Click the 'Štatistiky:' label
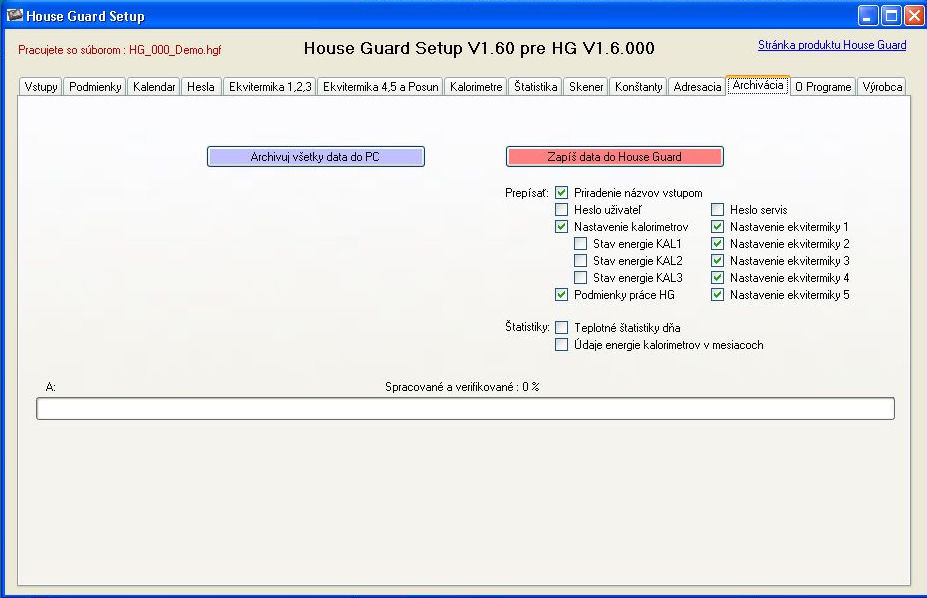This screenshot has width=927, height=598. pos(527,327)
